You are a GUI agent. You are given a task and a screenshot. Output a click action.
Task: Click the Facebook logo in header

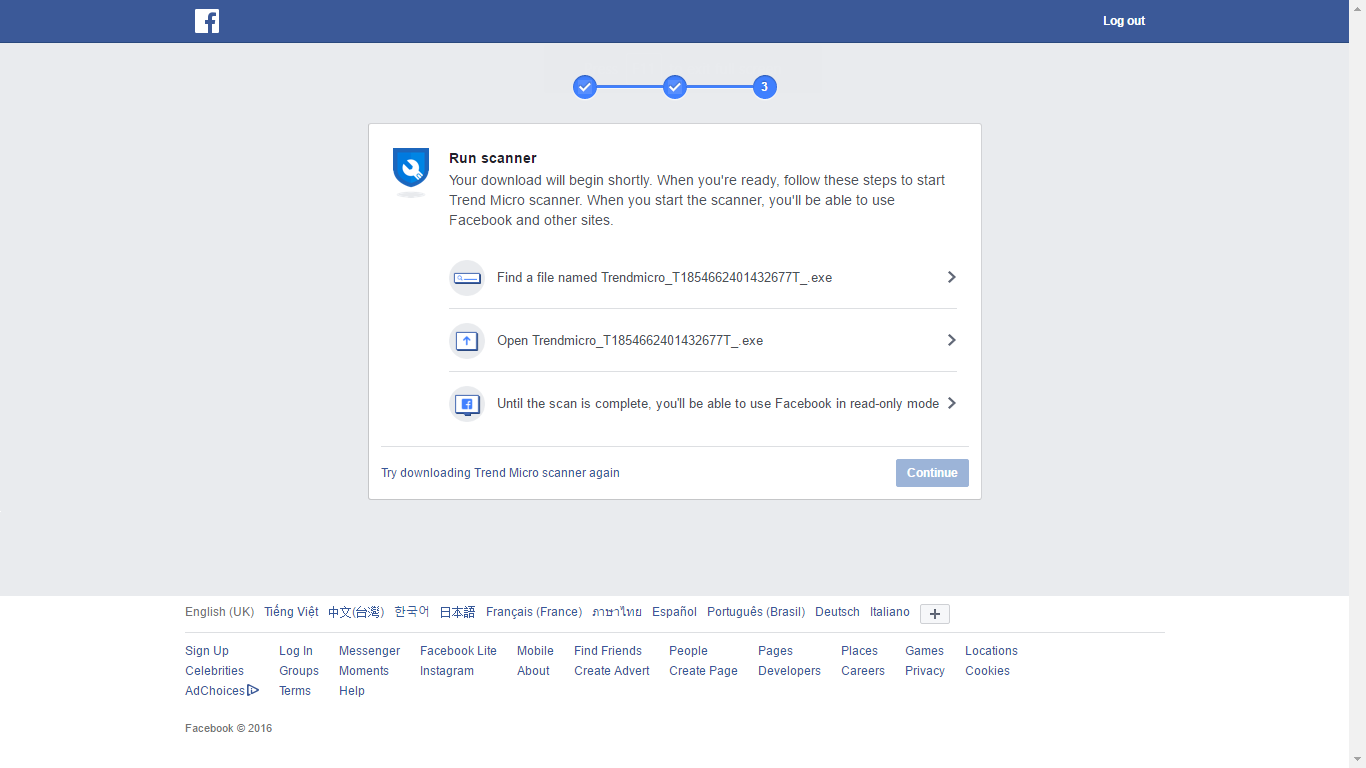pyautogui.click(x=207, y=21)
